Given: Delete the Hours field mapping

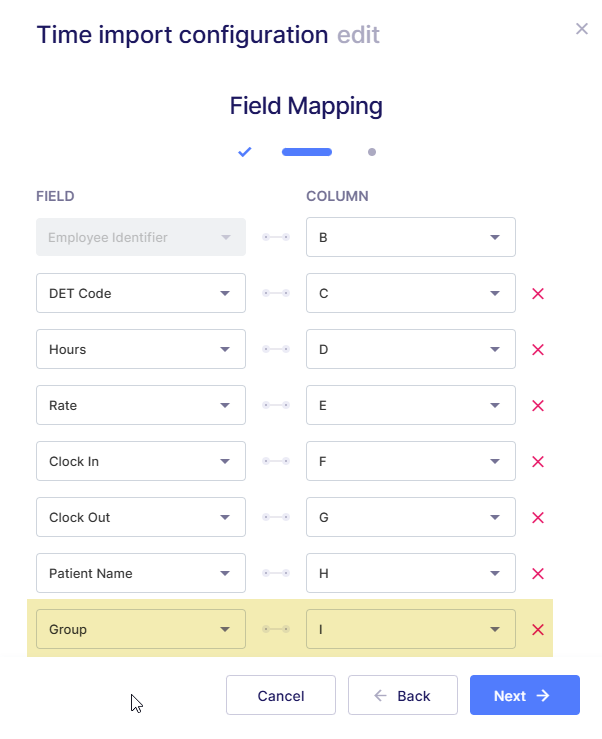Looking at the screenshot, I should coord(537,350).
